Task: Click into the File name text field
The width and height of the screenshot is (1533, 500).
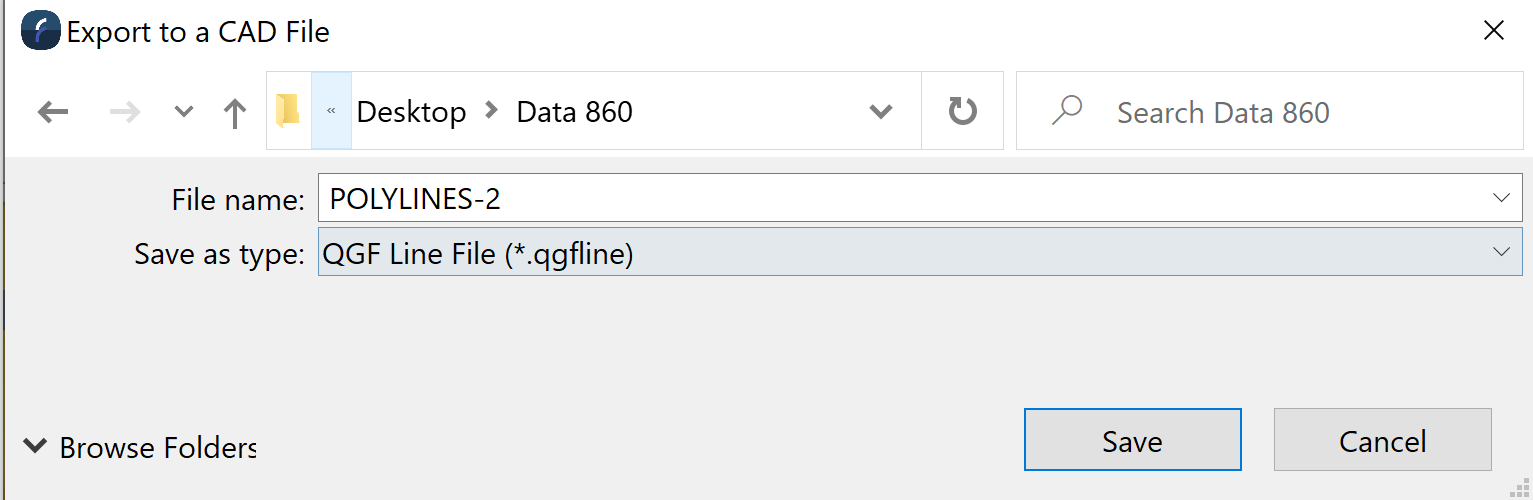Action: 900,199
